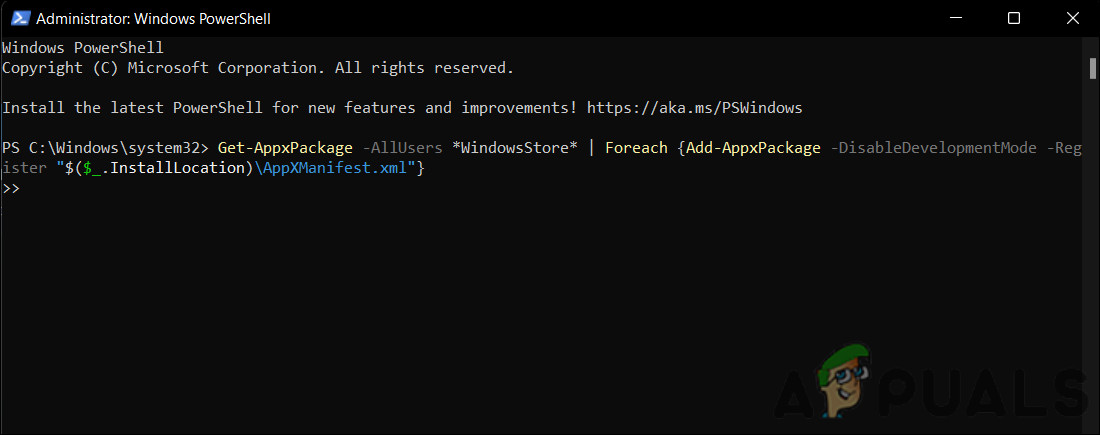1100x435 pixels.
Task: Click the Foreach keyword
Action: [x=636, y=147]
